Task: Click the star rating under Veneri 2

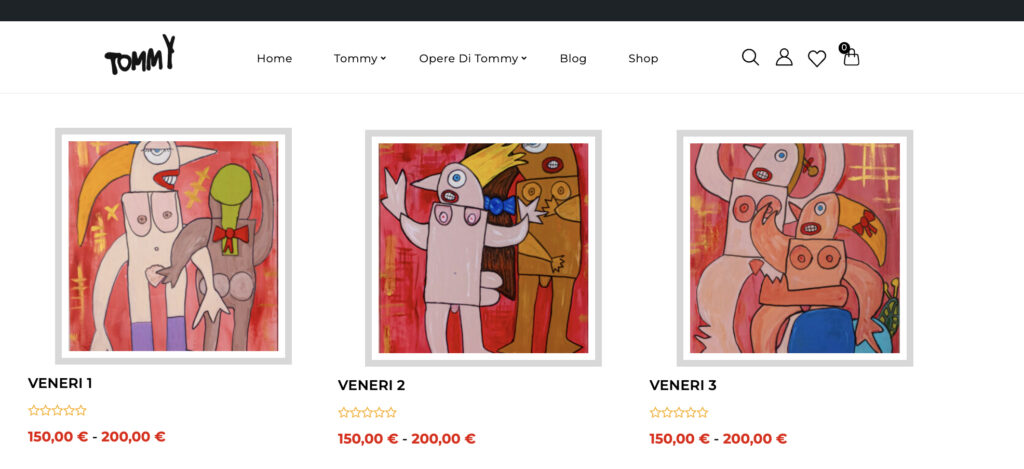Action: click(367, 412)
